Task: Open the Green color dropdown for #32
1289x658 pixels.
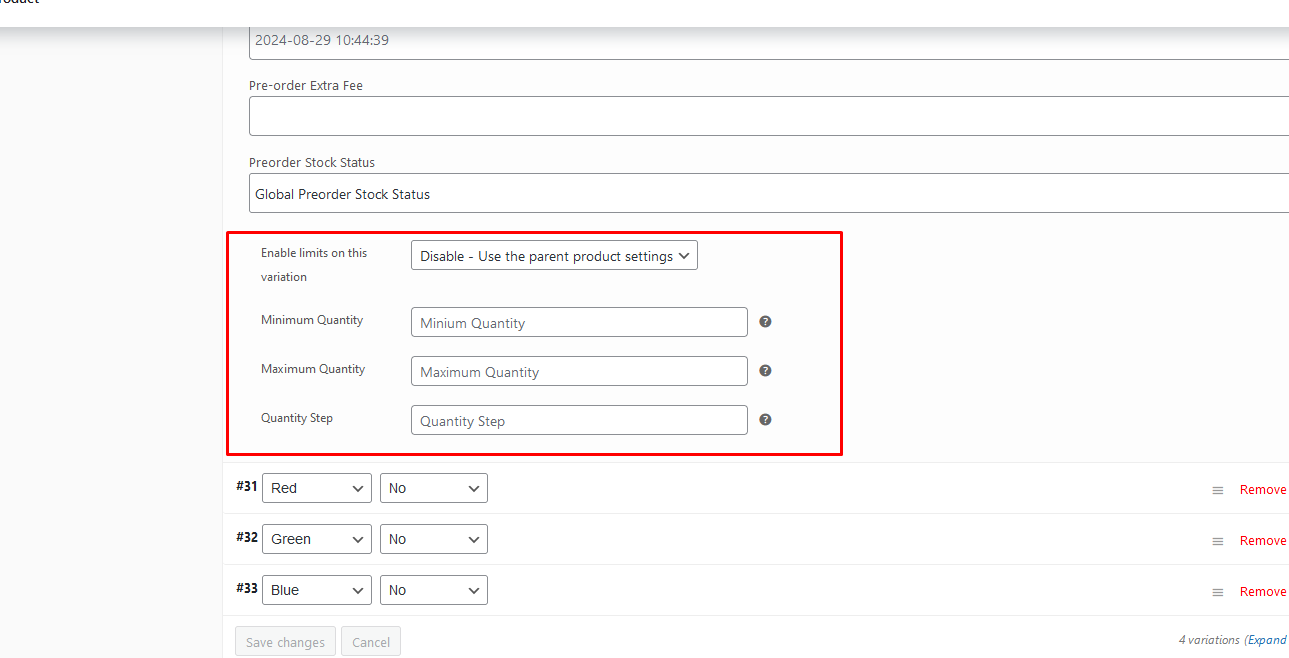Action: (316, 539)
